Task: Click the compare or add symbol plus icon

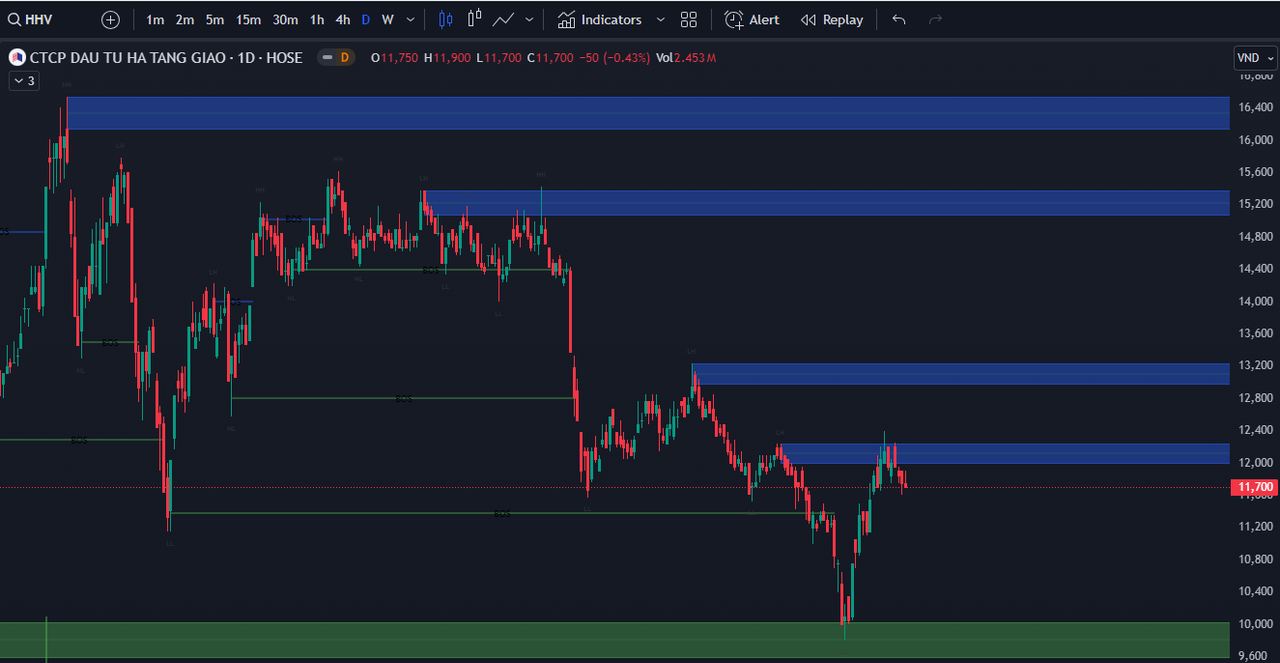Action: pos(111,19)
